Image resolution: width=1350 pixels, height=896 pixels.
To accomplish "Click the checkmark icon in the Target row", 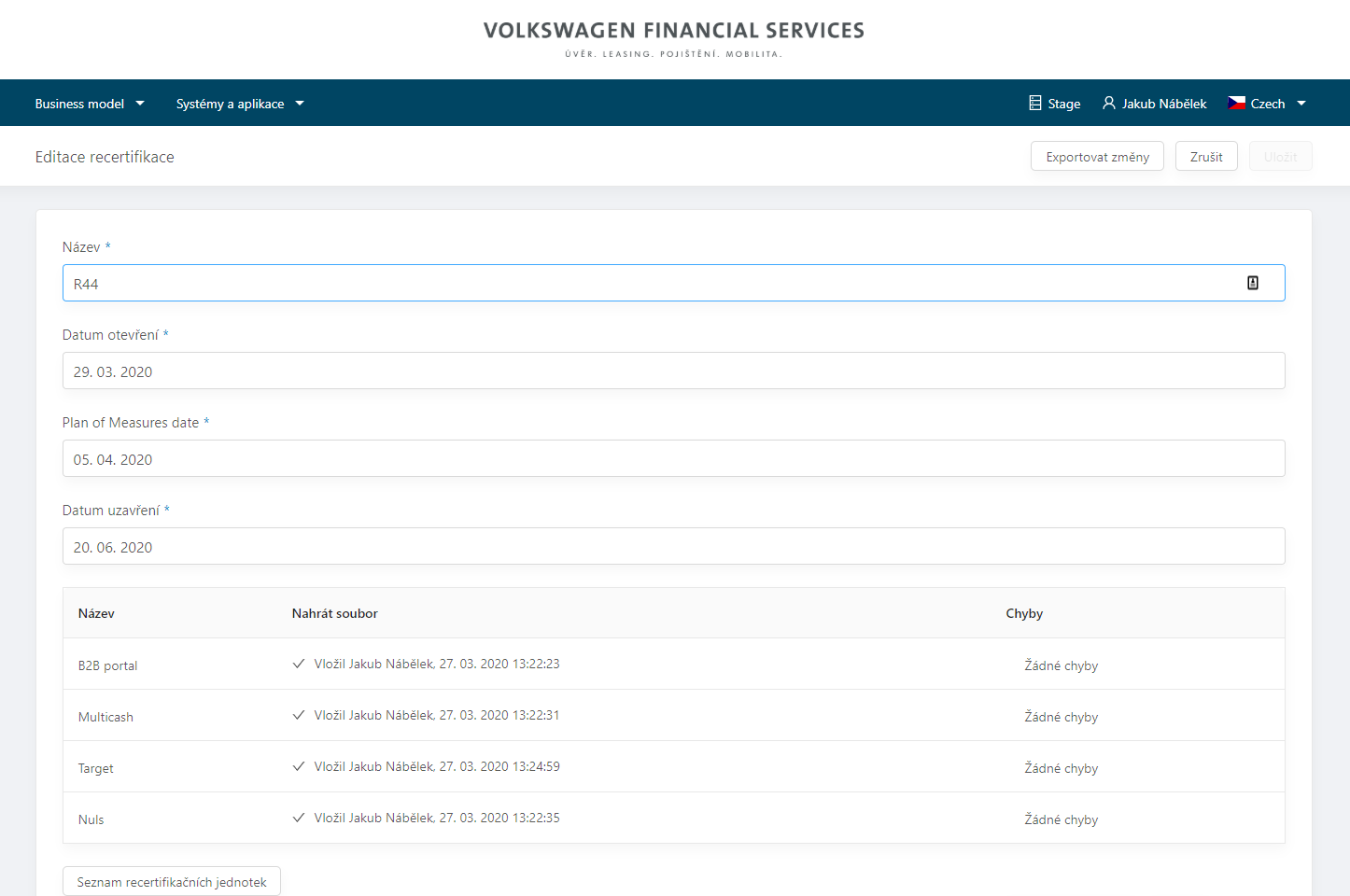I will [299, 765].
